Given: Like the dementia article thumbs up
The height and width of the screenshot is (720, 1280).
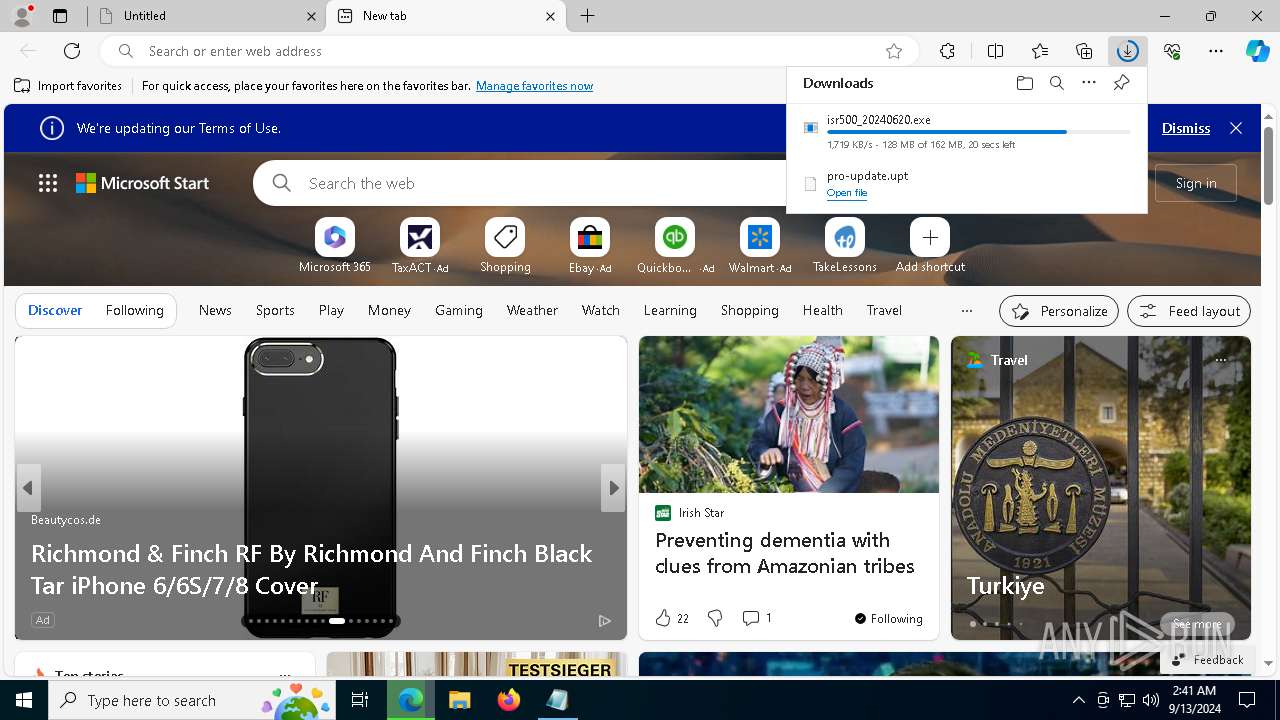Looking at the screenshot, I should point(663,619).
